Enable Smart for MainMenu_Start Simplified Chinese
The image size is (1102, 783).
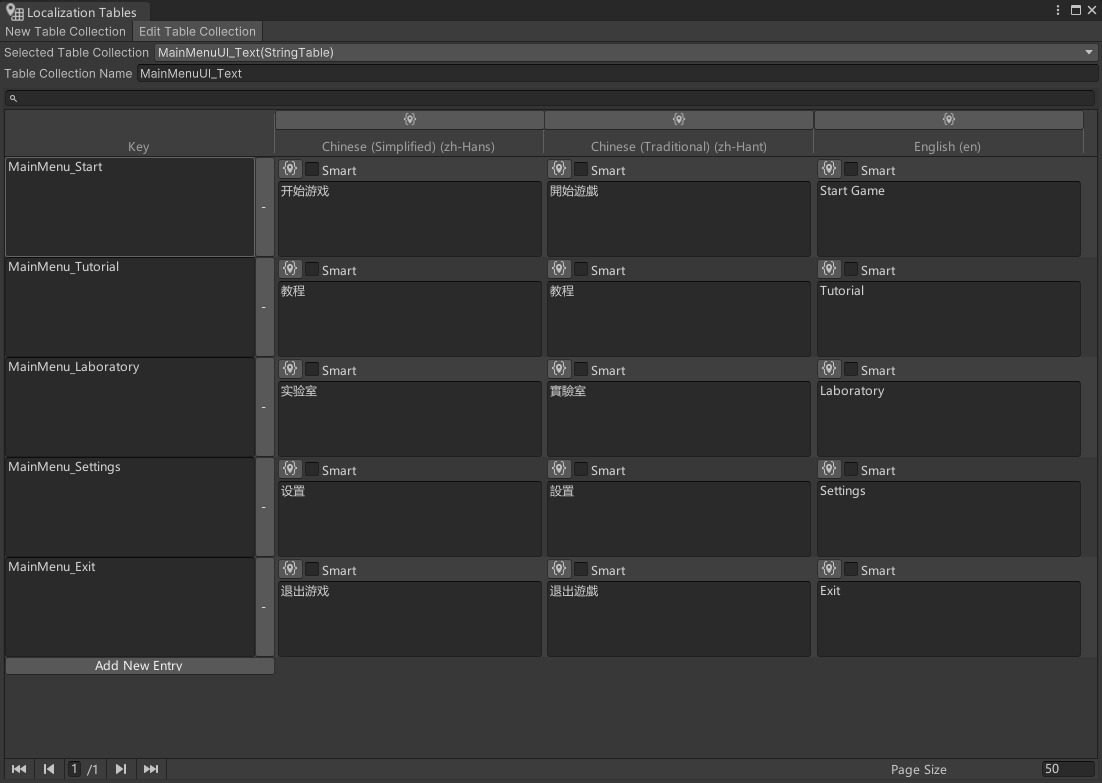pyautogui.click(x=312, y=169)
